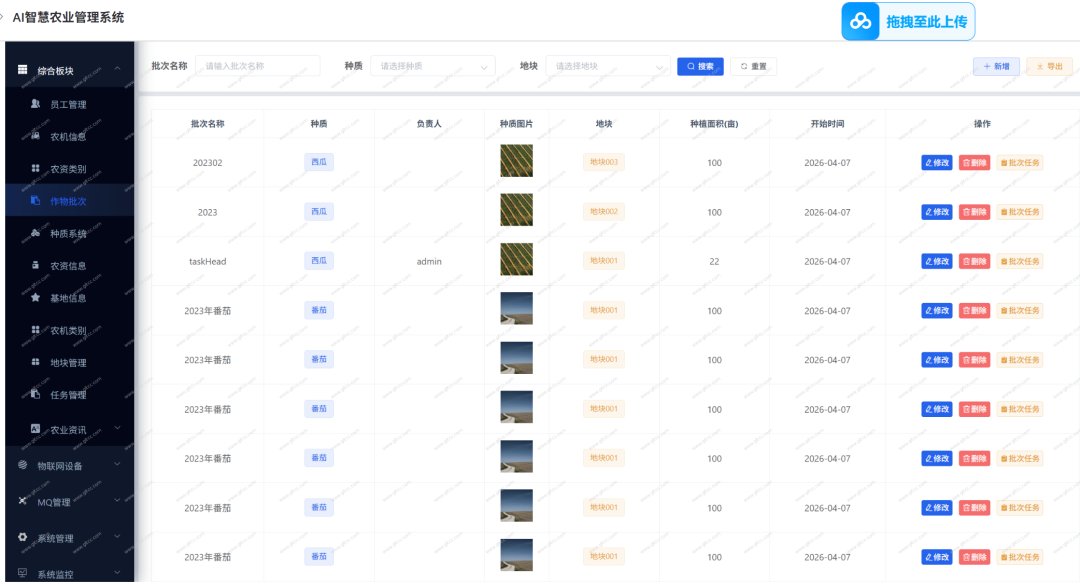Click the 西瓜 tag in taskHead row
The width and height of the screenshot is (1080, 584).
coord(319,260)
